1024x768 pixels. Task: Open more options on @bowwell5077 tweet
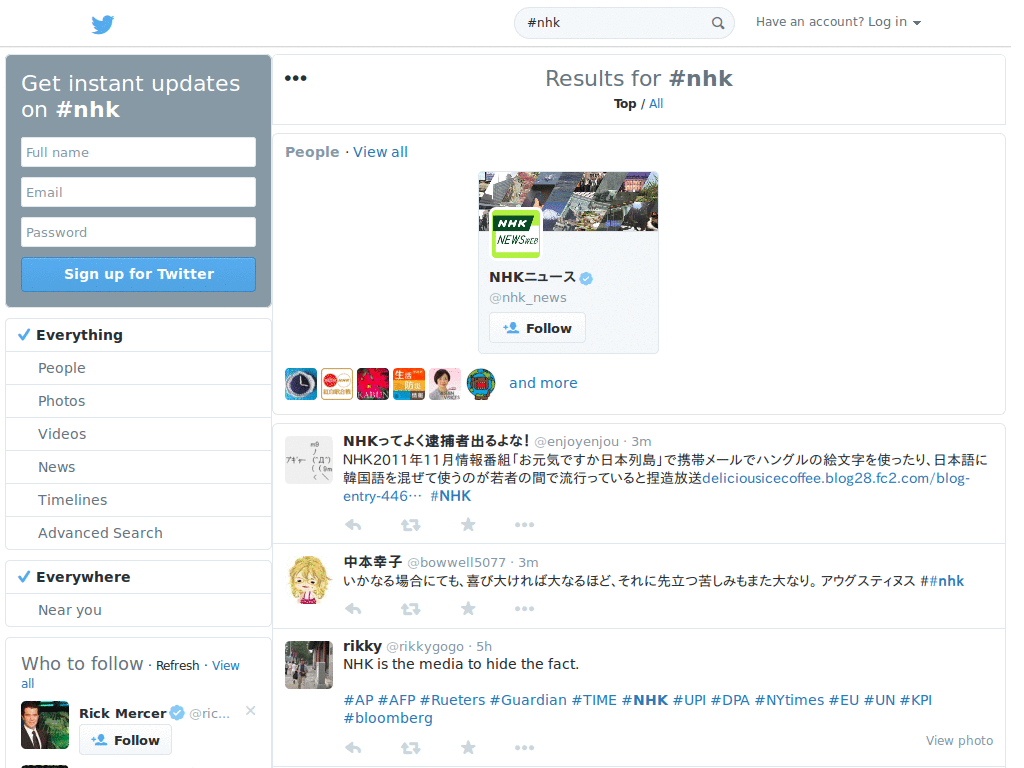click(524, 609)
